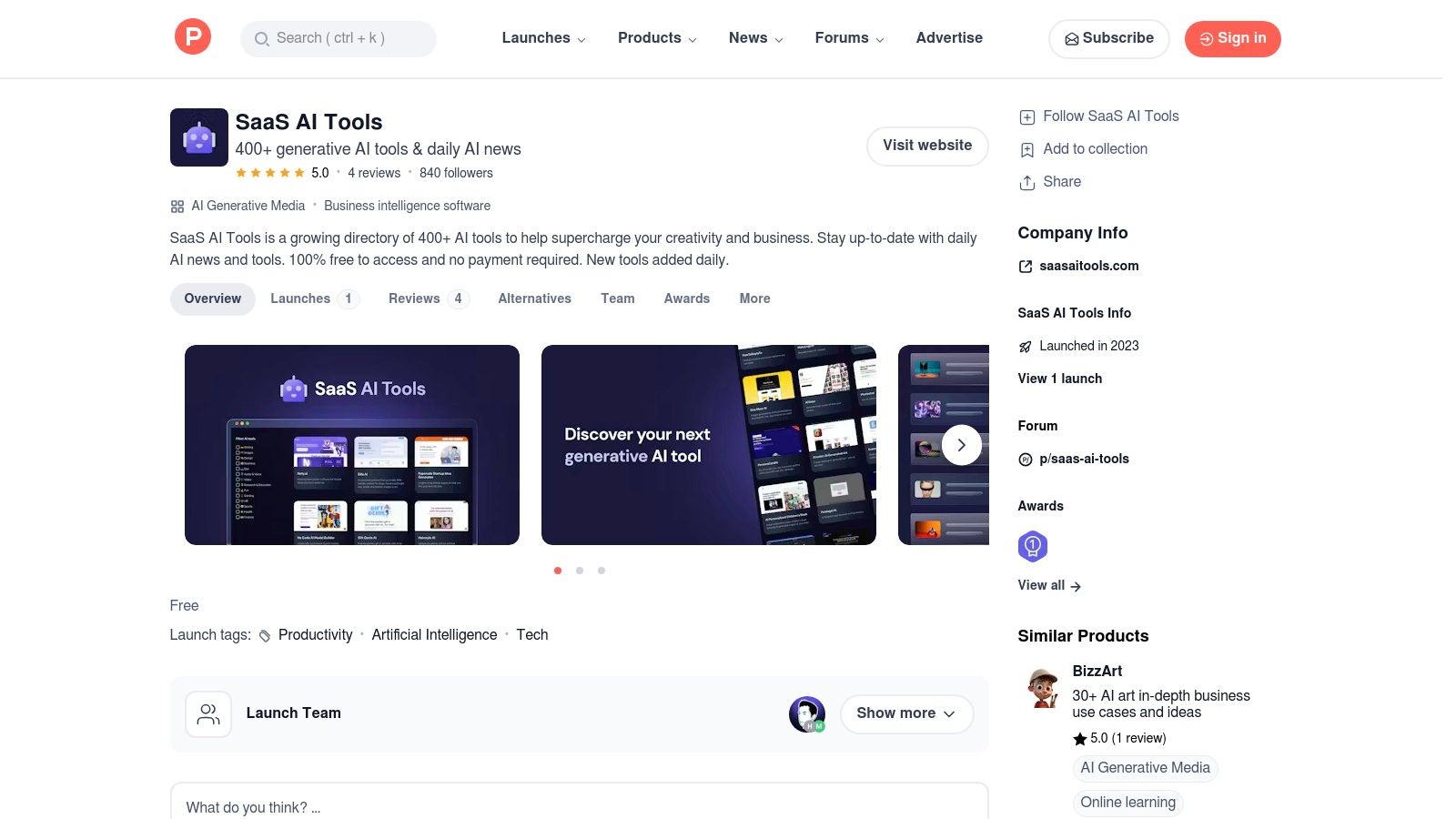Open the saasaitools.com company link
This screenshot has width=1456, height=819.
(x=1088, y=266)
